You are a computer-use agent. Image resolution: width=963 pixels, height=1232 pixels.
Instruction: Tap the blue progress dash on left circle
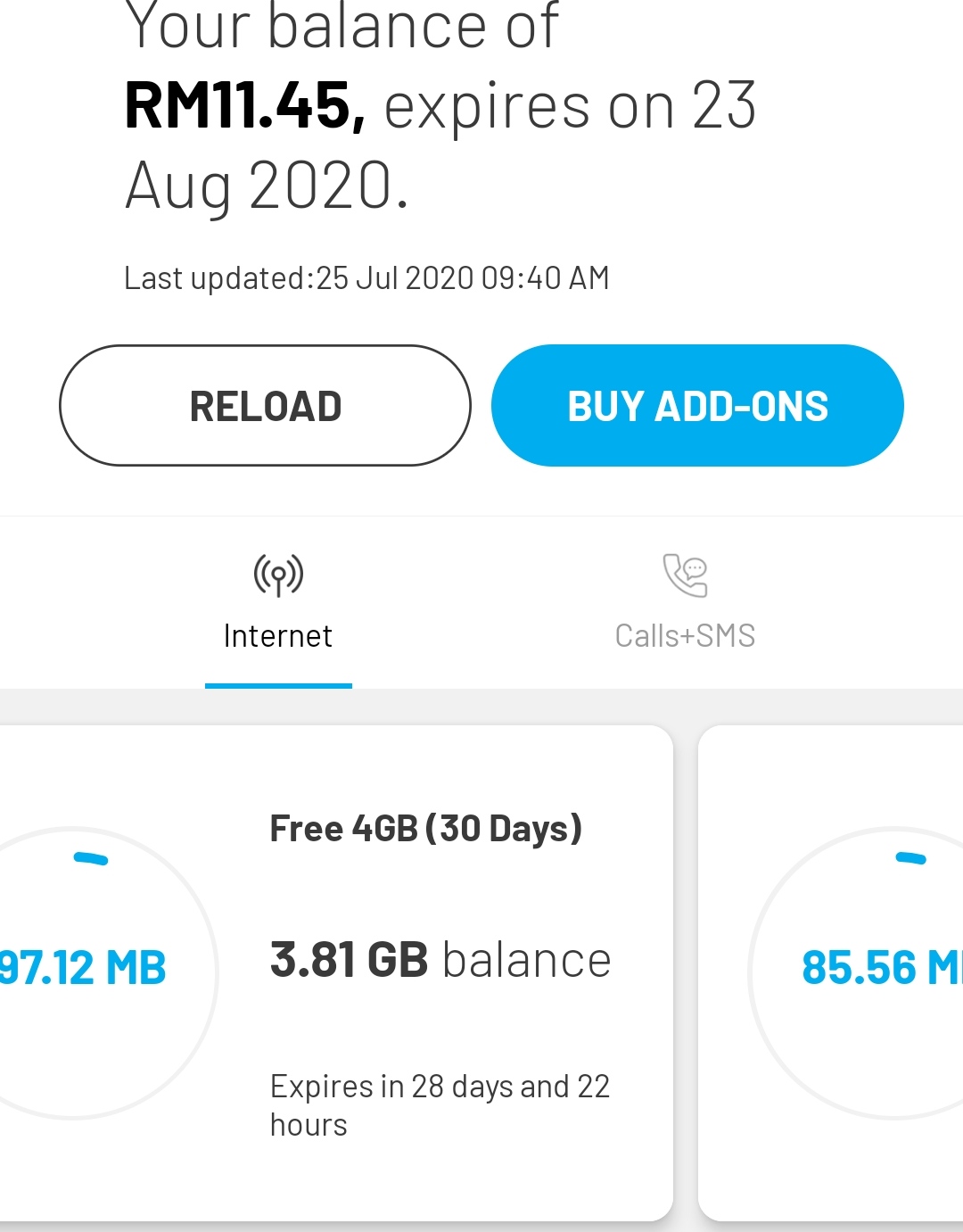click(91, 859)
